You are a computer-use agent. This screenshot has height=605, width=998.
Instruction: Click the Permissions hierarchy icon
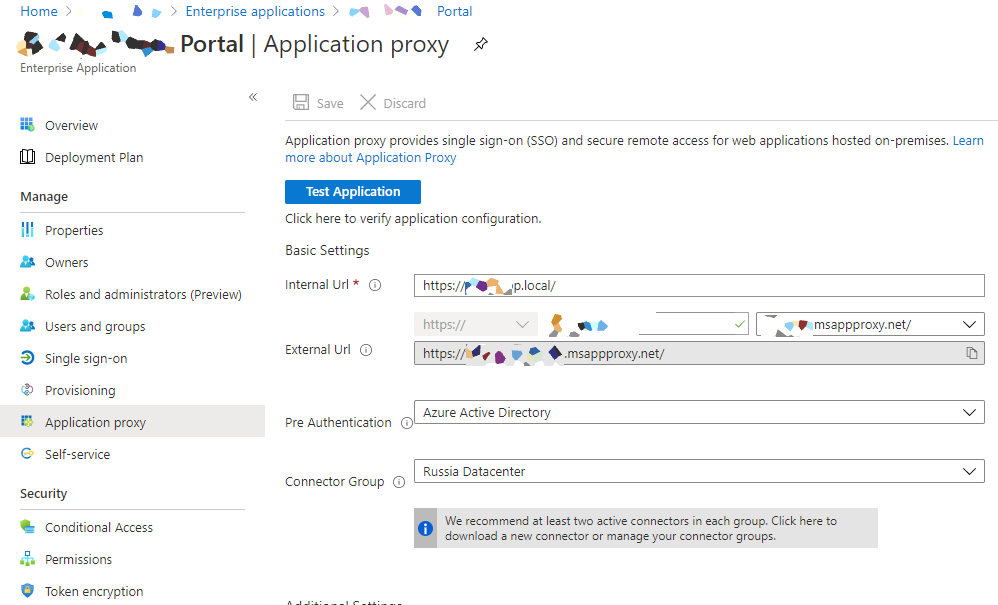27,559
